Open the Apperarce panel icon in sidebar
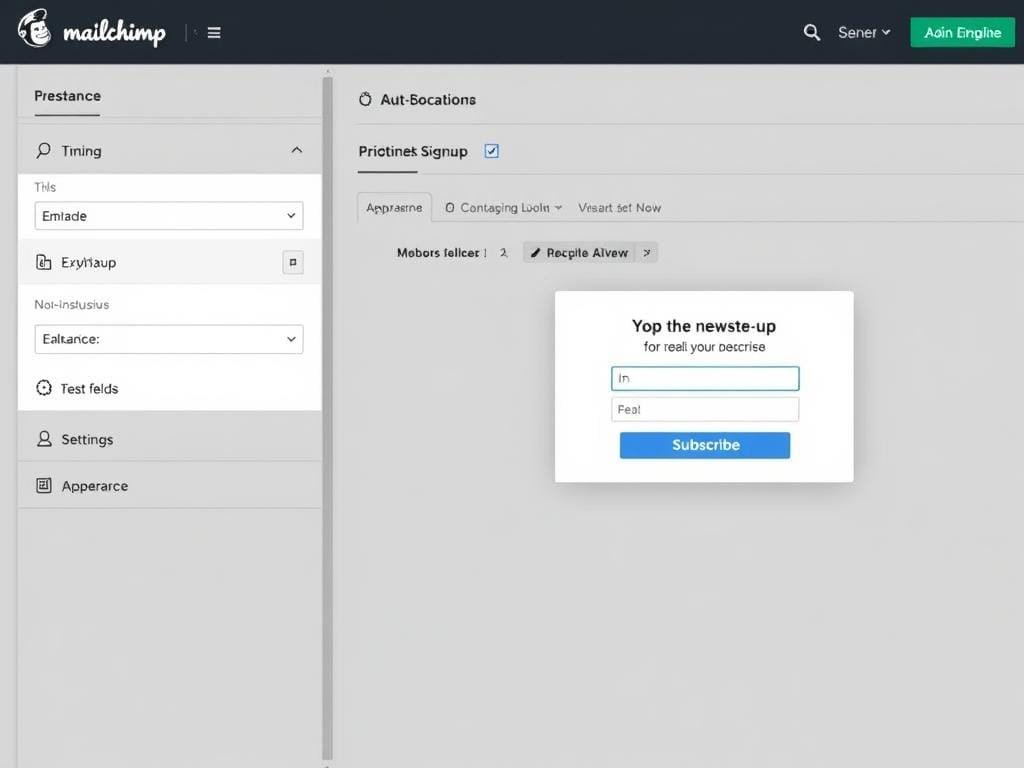 (x=46, y=486)
